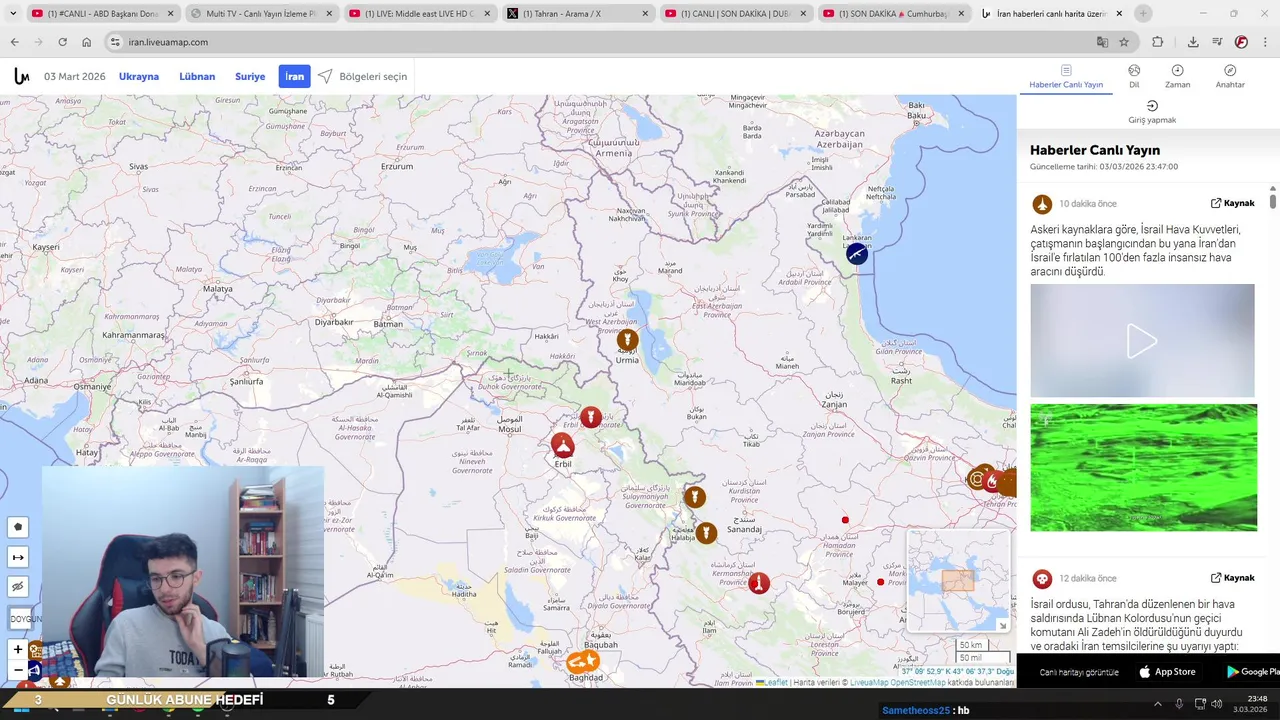Open the App Store download link

pyautogui.click(x=1167, y=672)
